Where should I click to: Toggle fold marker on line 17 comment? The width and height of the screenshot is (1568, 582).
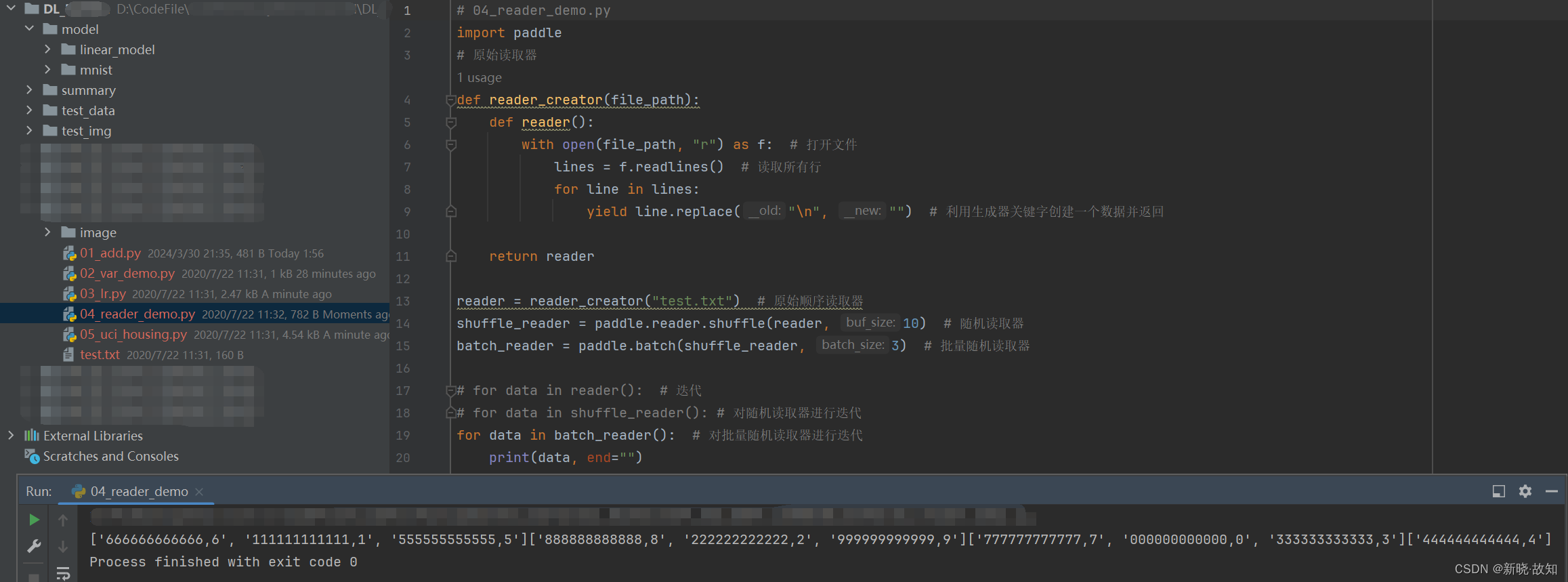[451, 390]
